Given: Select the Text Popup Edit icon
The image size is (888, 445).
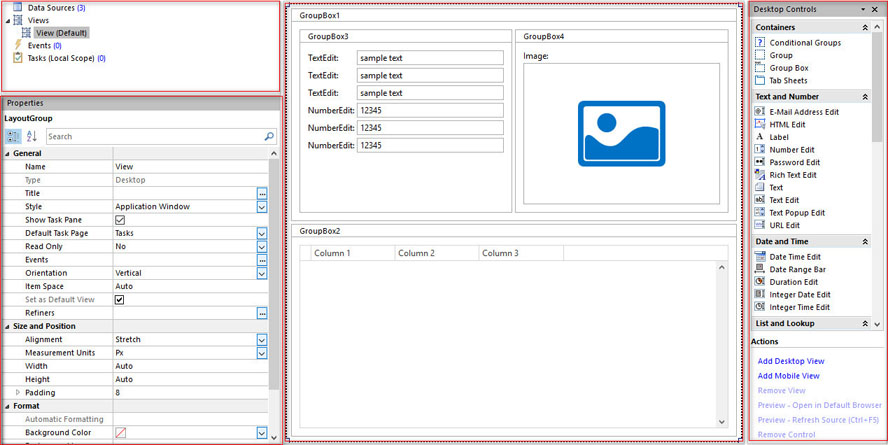Looking at the screenshot, I should (760, 212).
